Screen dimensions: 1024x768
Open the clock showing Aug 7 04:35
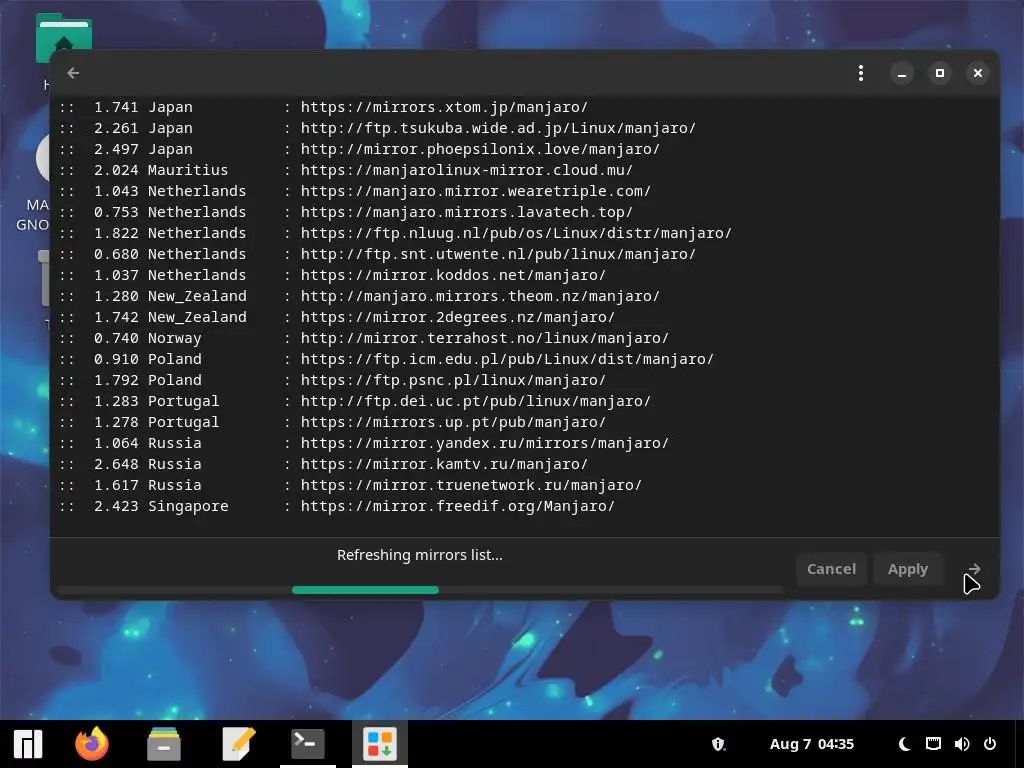812,744
